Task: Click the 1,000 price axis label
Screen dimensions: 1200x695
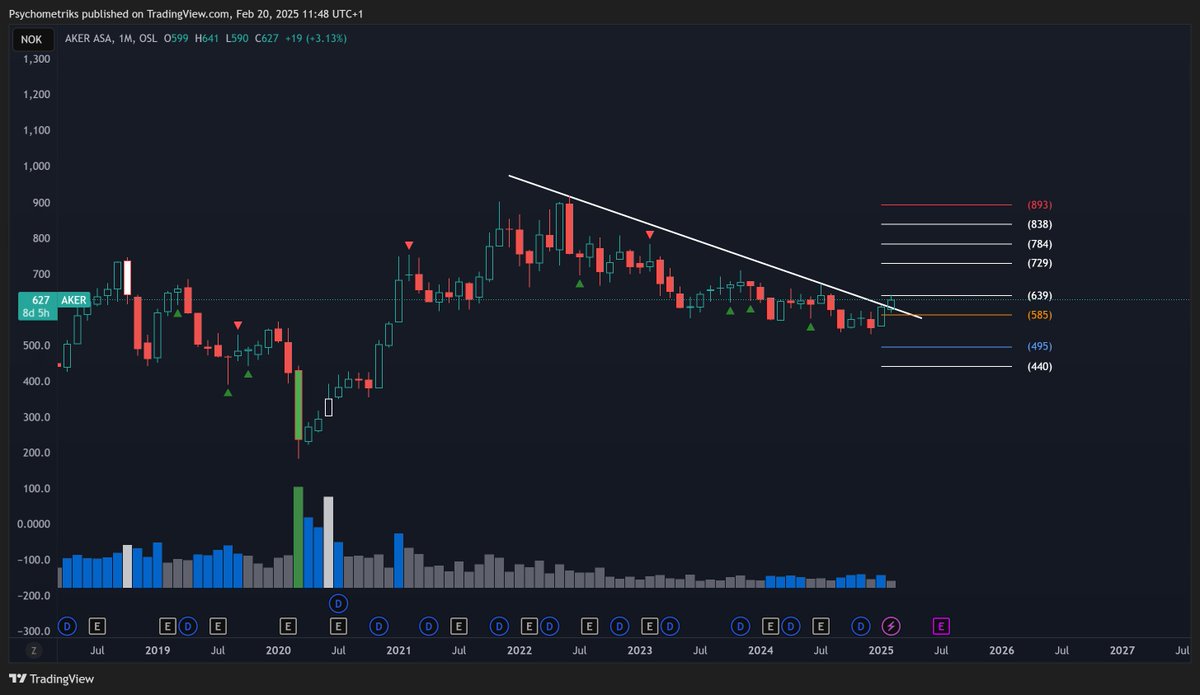Action: pos(36,167)
